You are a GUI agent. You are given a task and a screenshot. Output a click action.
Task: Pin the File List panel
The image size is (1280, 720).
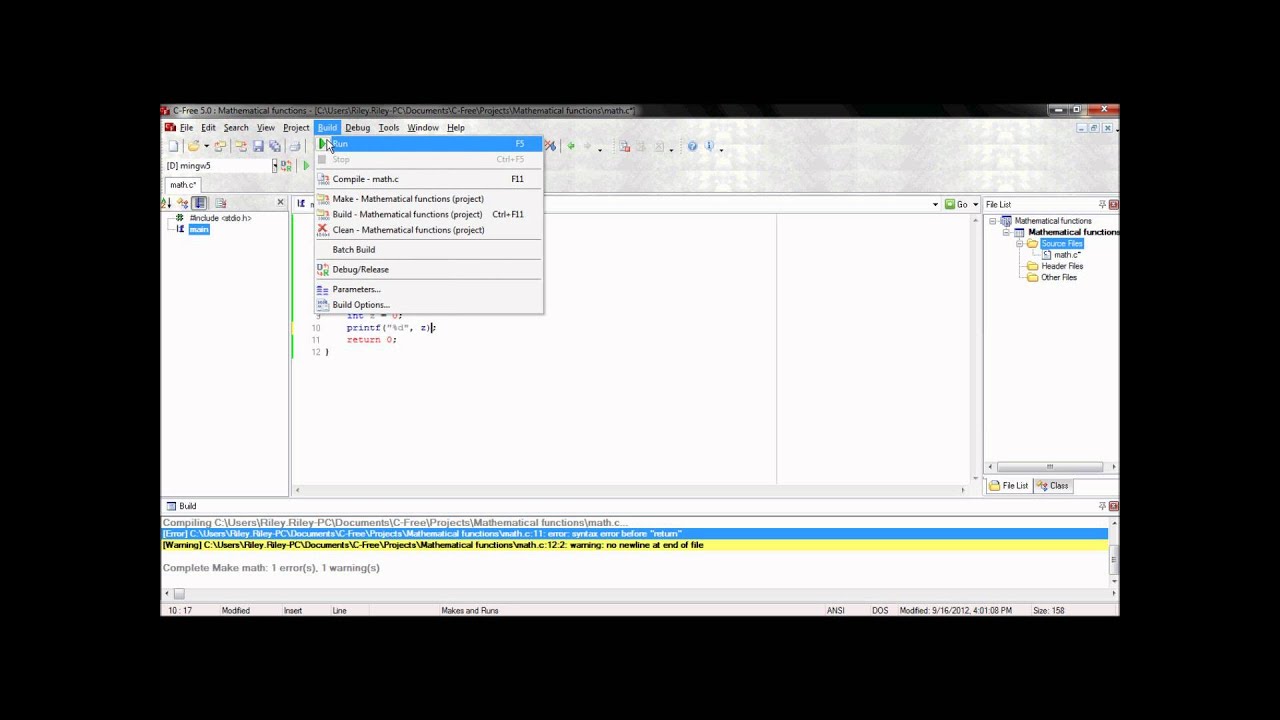point(1102,205)
